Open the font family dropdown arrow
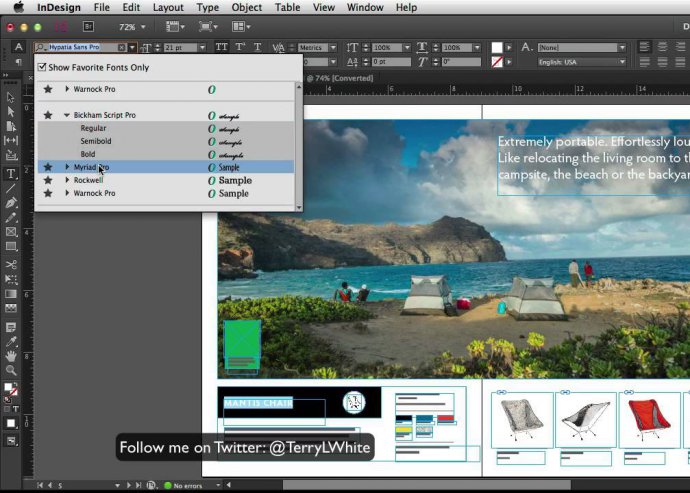The height and width of the screenshot is (493, 690). [x=132, y=47]
